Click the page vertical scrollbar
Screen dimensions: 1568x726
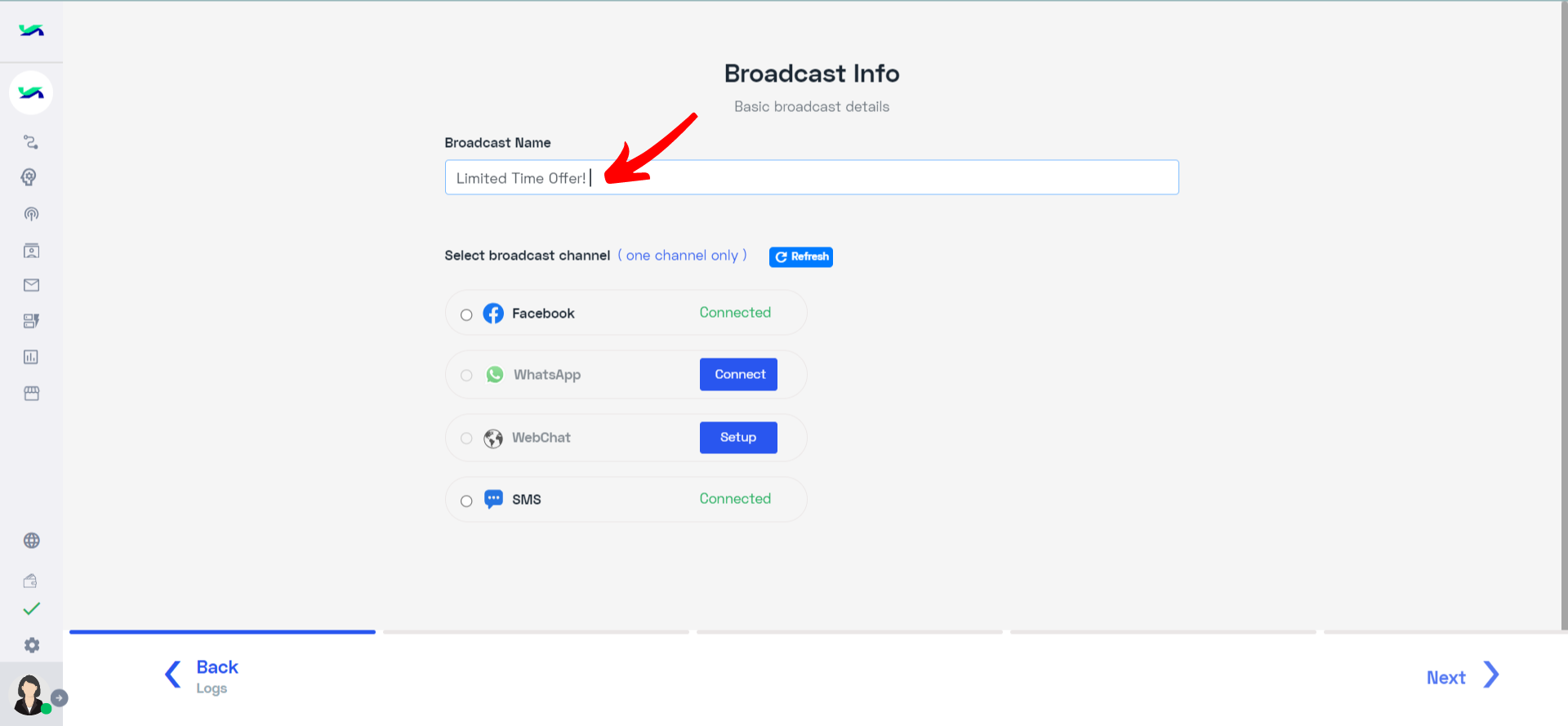[x=1564, y=315]
